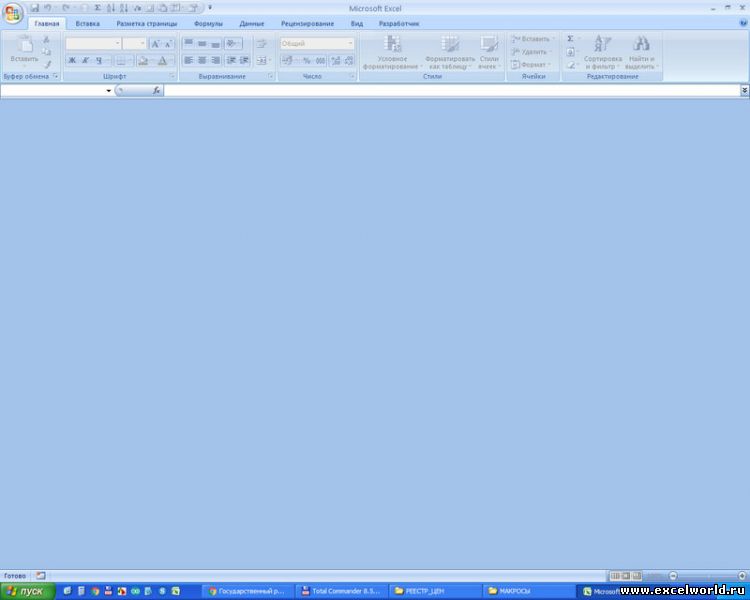Toggle underline with the Ч button
The width and height of the screenshot is (750, 600).
[99, 60]
